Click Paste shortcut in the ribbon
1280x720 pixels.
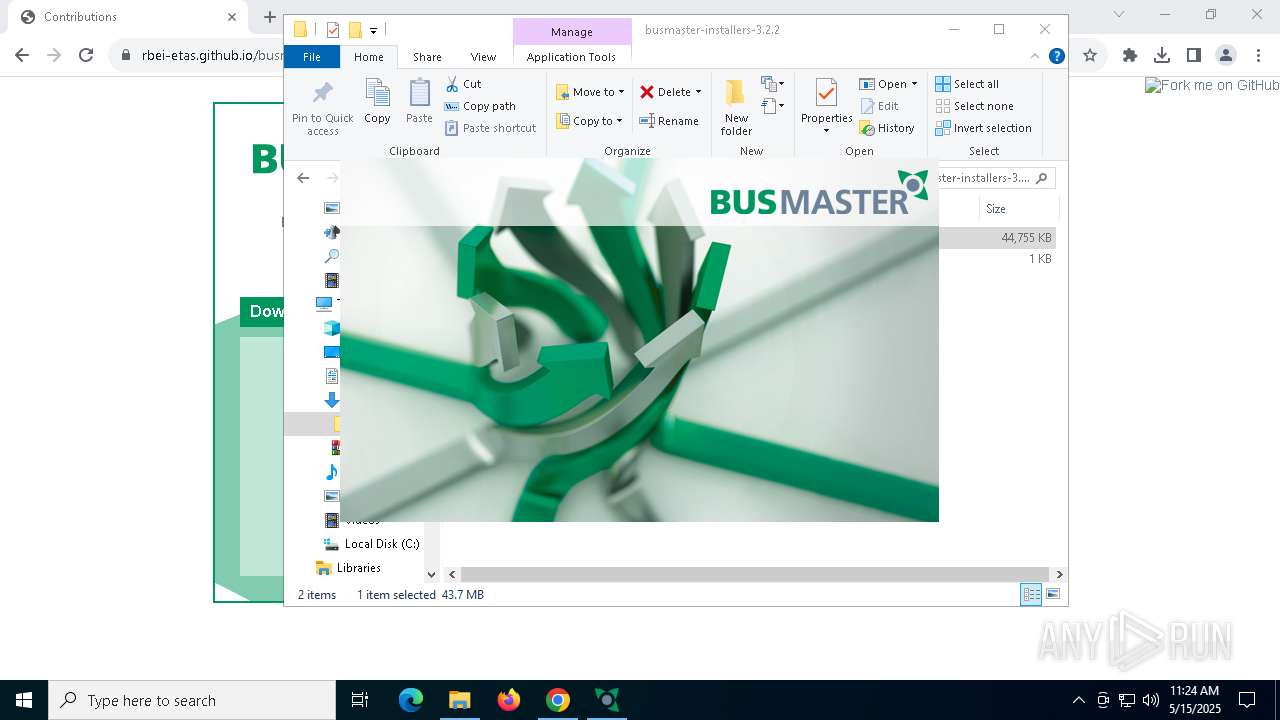(x=490, y=128)
